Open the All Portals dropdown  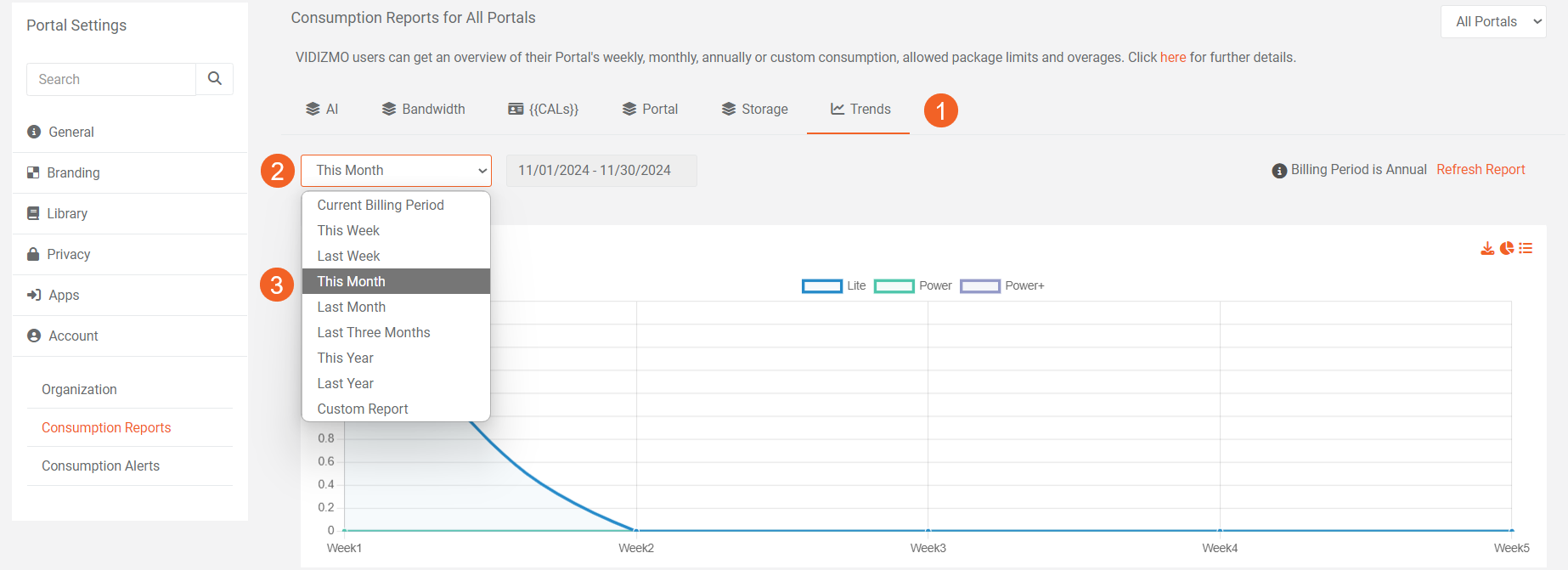[x=1493, y=22]
